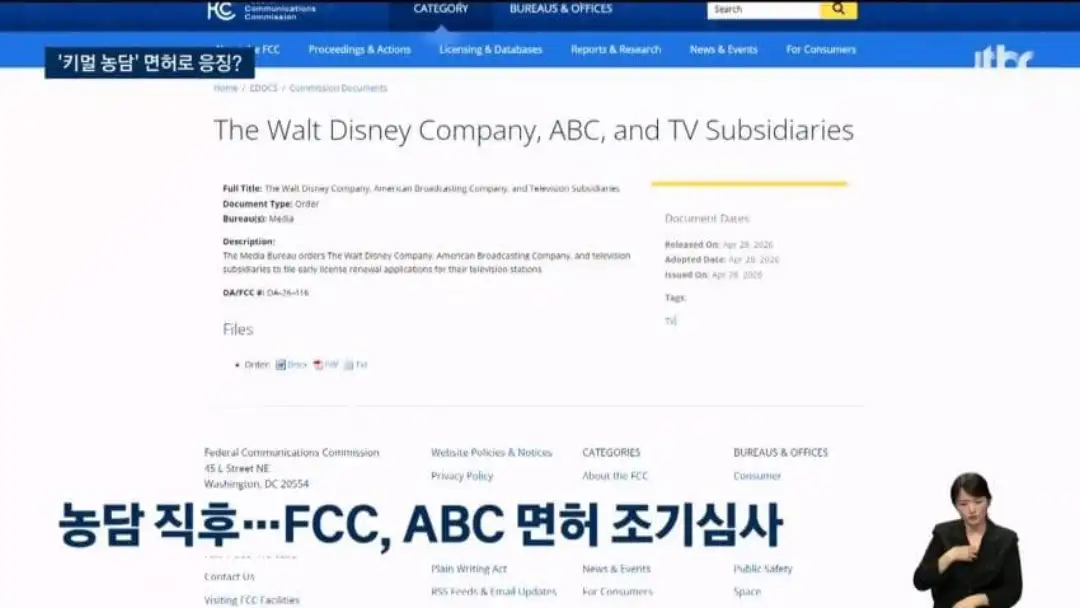The width and height of the screenshot is (1080, 608).
Task: Open the Plain Writing Act footer link
Action: coord(469,569)
